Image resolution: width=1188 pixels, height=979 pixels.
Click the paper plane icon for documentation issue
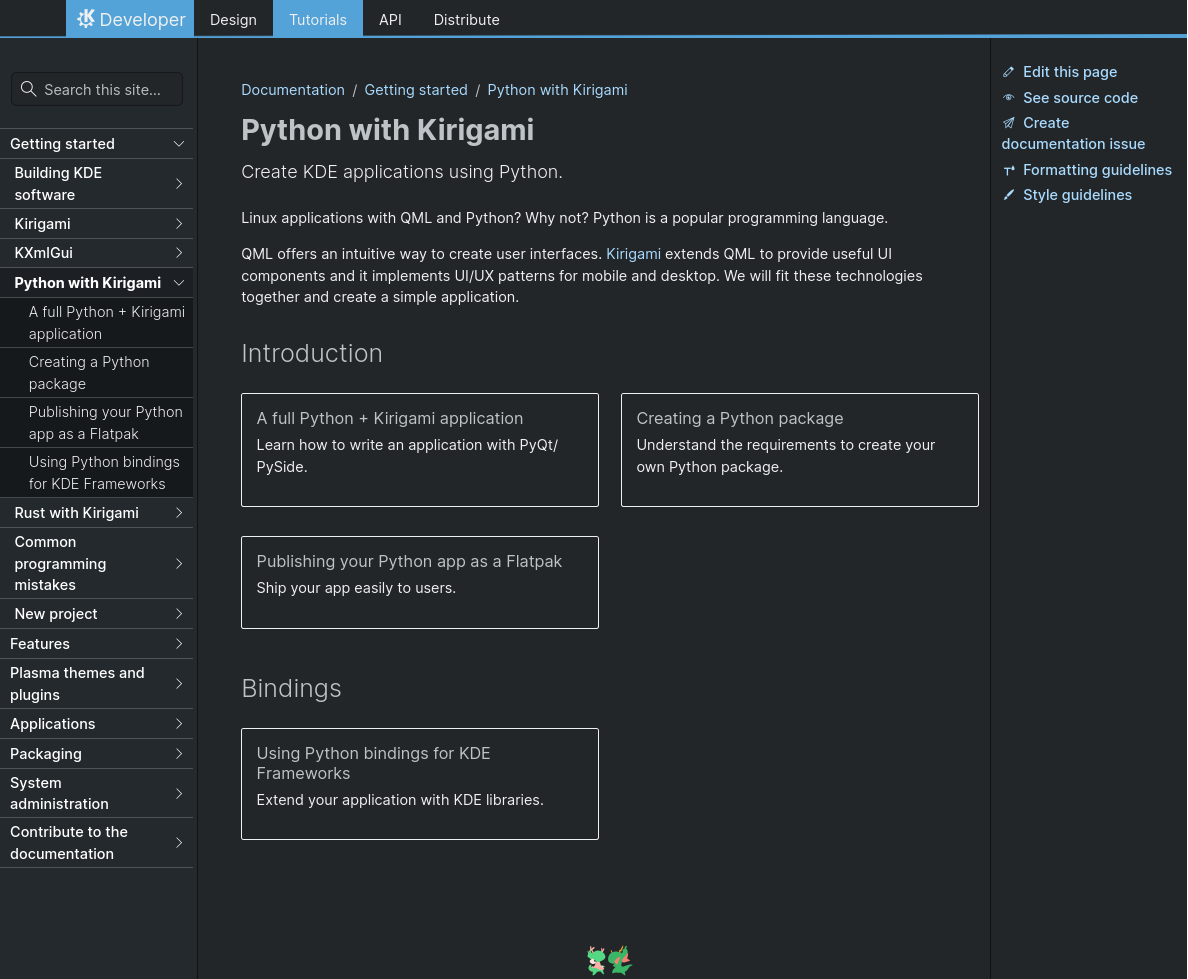[1009, 123]
